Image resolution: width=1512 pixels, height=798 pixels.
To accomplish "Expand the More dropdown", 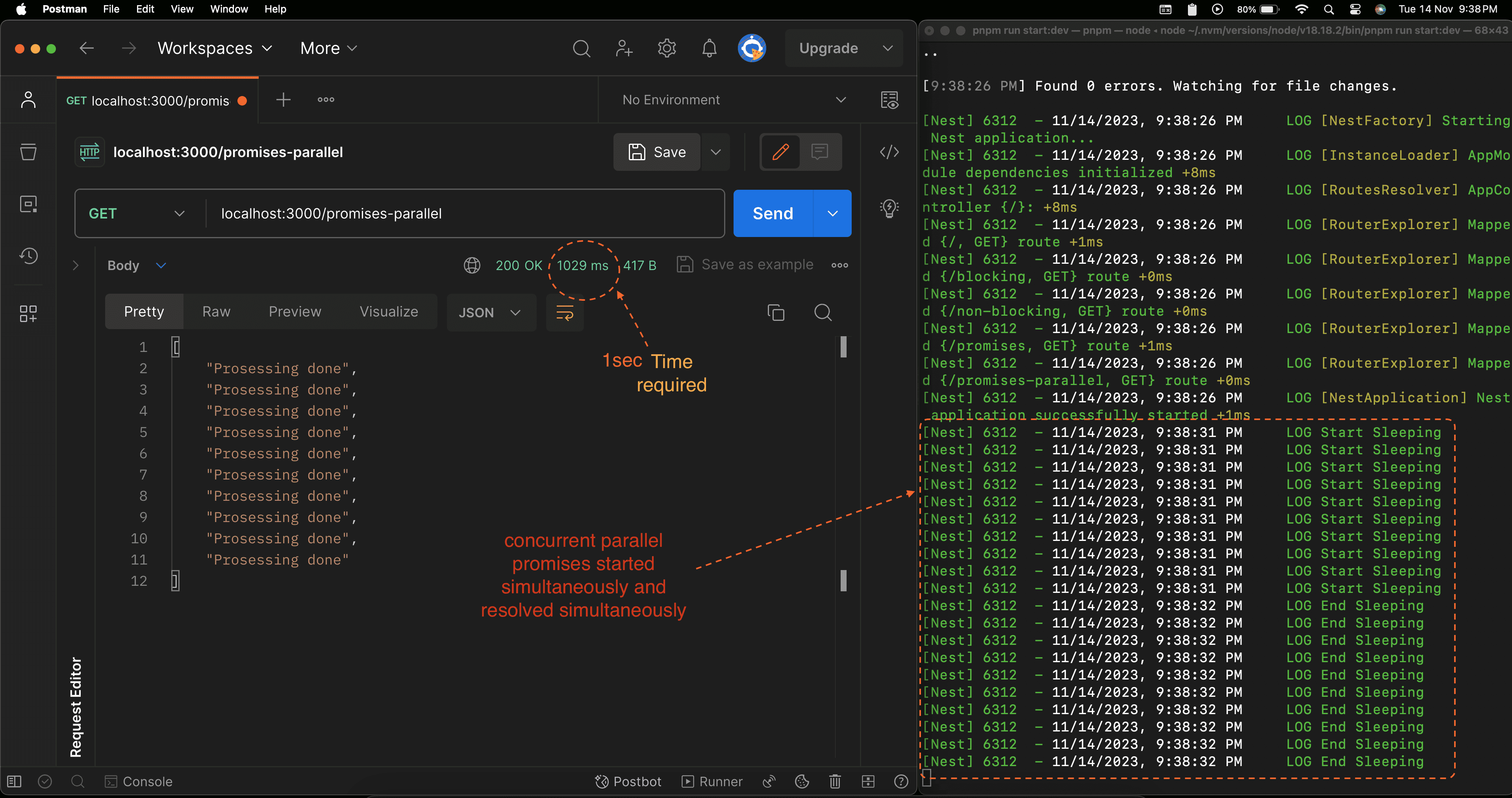I will 329,48.
